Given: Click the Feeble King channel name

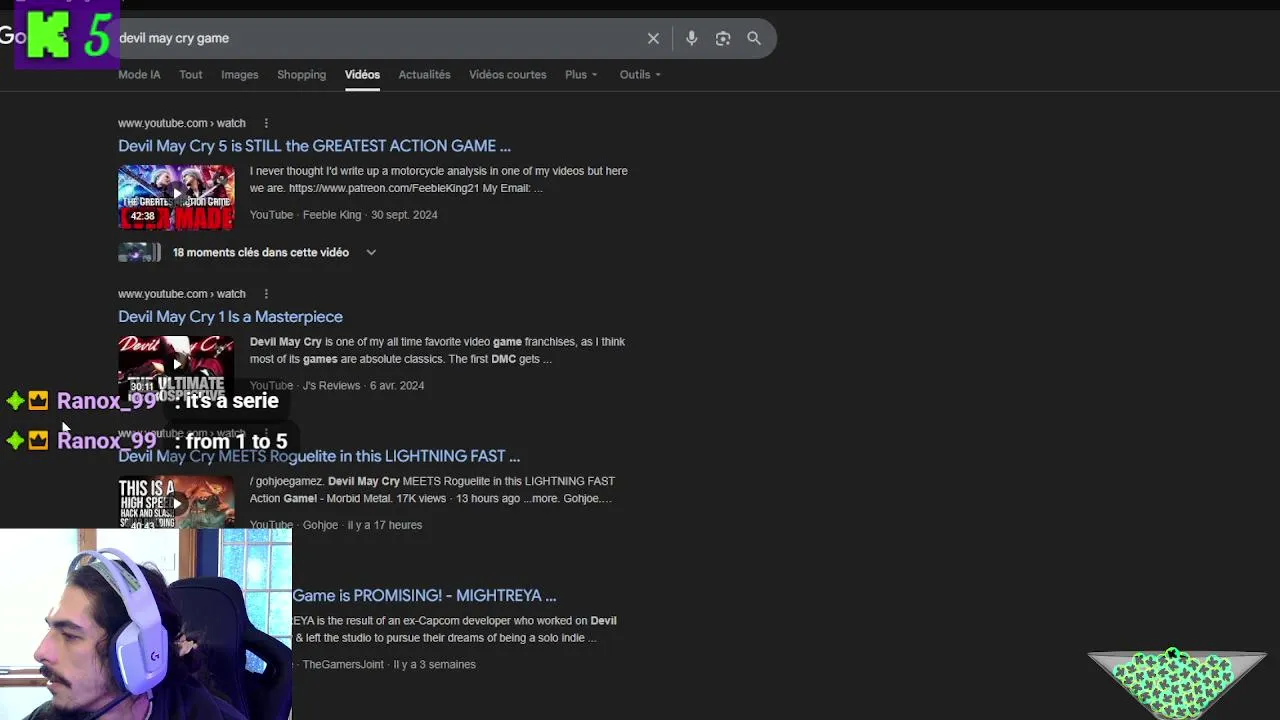Looking at the screenshot, I should point(332,215).
